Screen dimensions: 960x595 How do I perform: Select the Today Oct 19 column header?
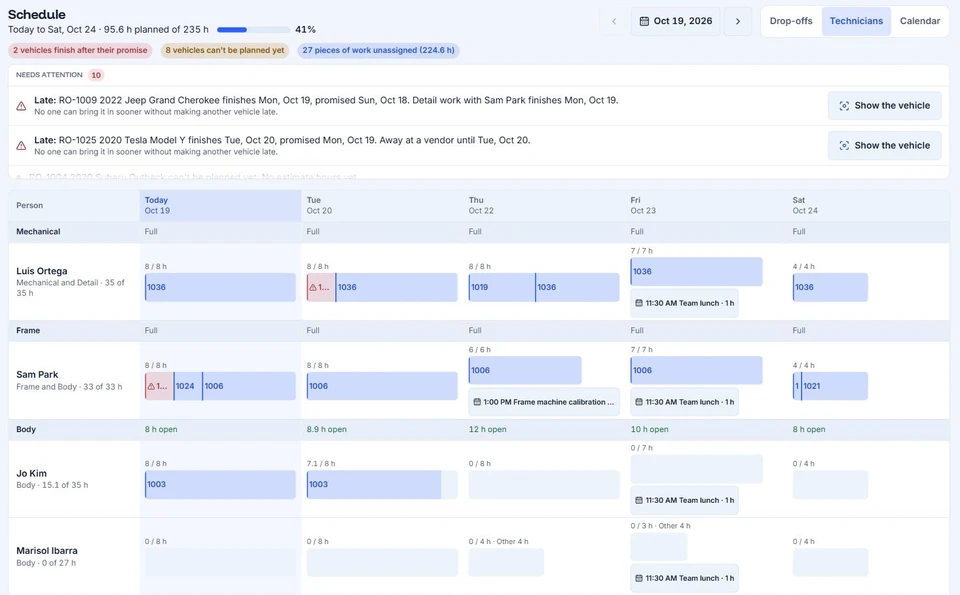click(220, 205)
